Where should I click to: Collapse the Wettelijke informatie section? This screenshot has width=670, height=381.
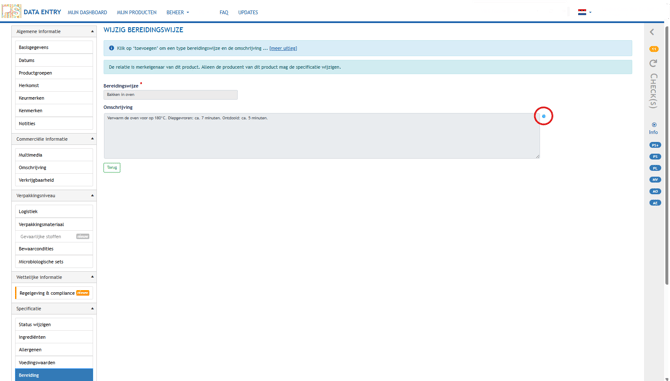[x=92, y=277]
